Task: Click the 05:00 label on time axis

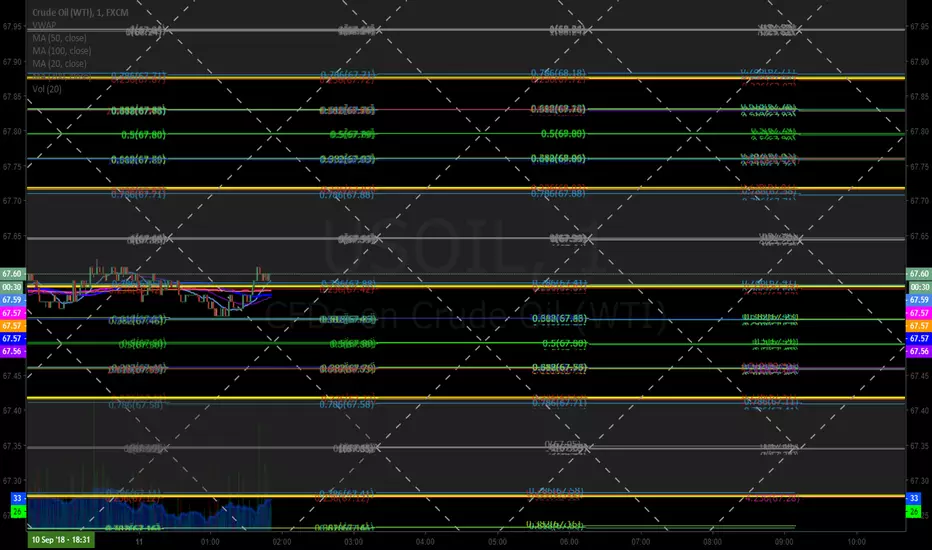Action: [x=498, y=542]
